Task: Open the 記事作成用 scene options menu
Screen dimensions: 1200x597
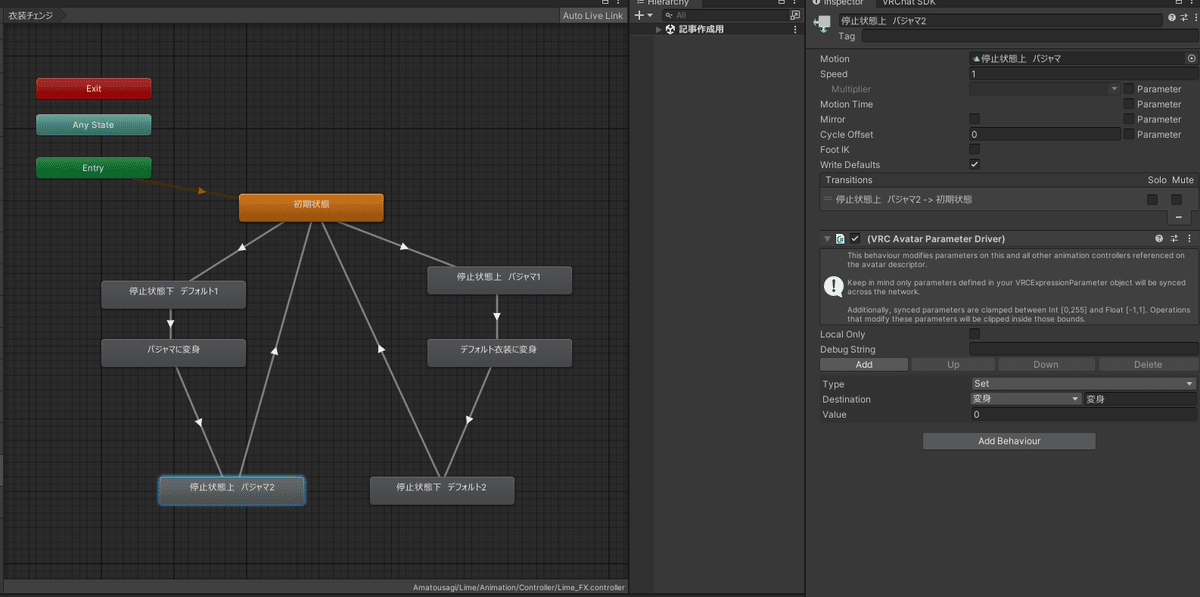Action: click(x=795, y=30)
